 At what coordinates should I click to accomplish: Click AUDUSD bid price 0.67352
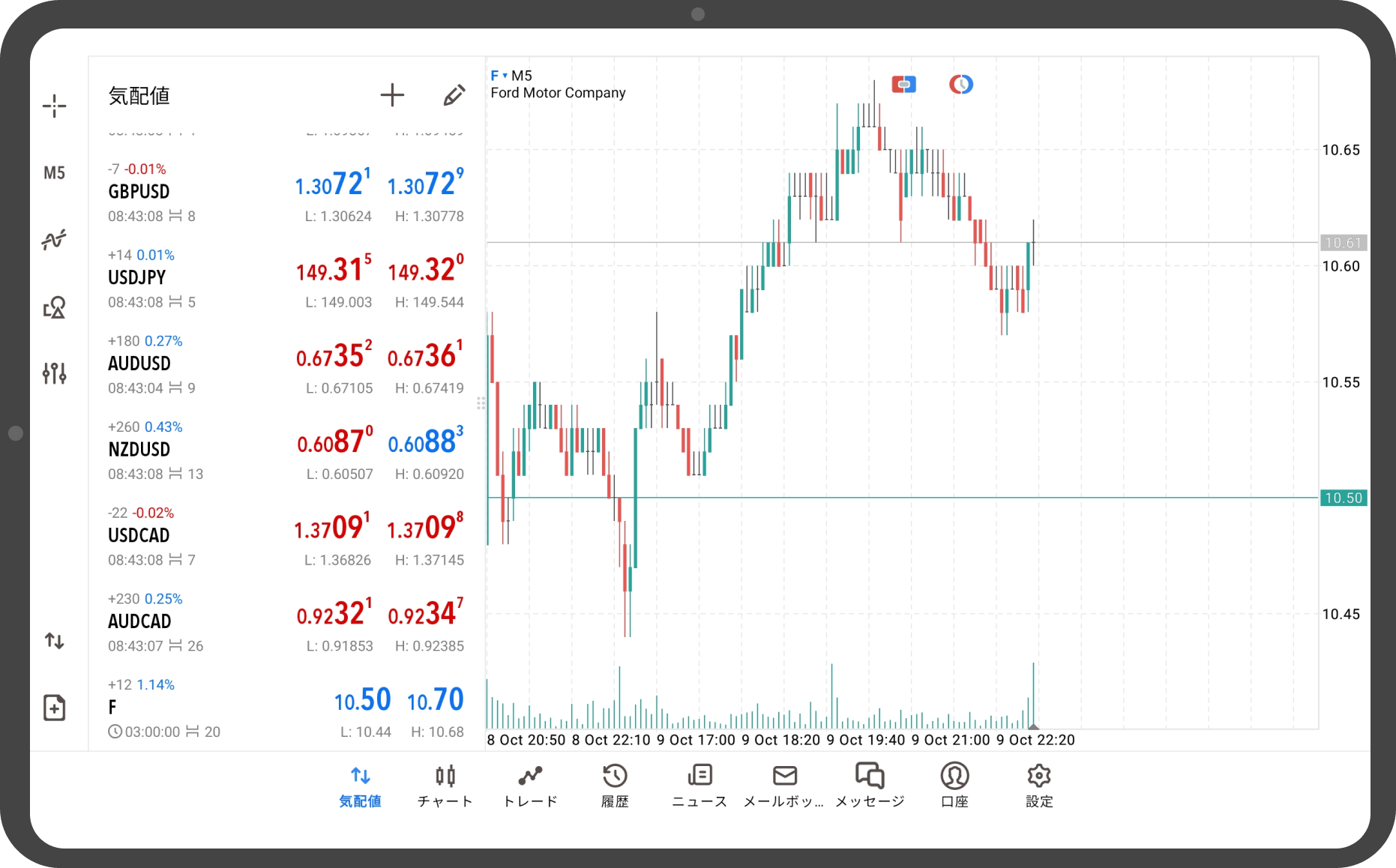tap(334, 355)
